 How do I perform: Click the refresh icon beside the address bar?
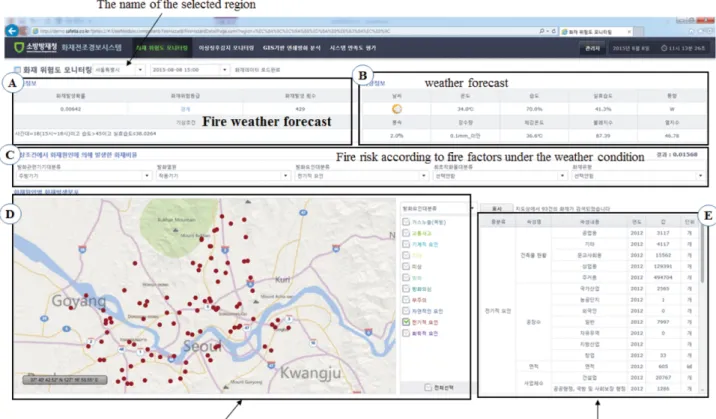click(x=553, y=31)
